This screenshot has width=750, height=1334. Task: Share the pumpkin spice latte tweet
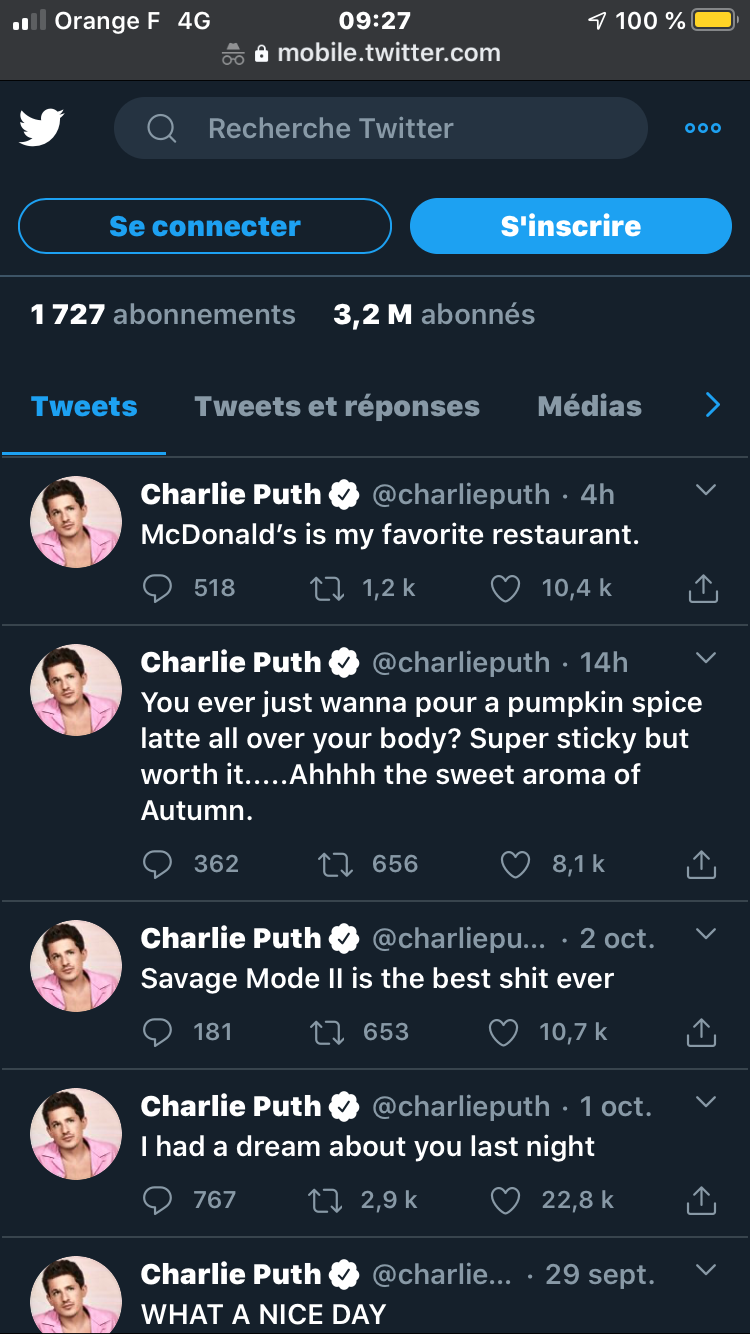(702, 864)
